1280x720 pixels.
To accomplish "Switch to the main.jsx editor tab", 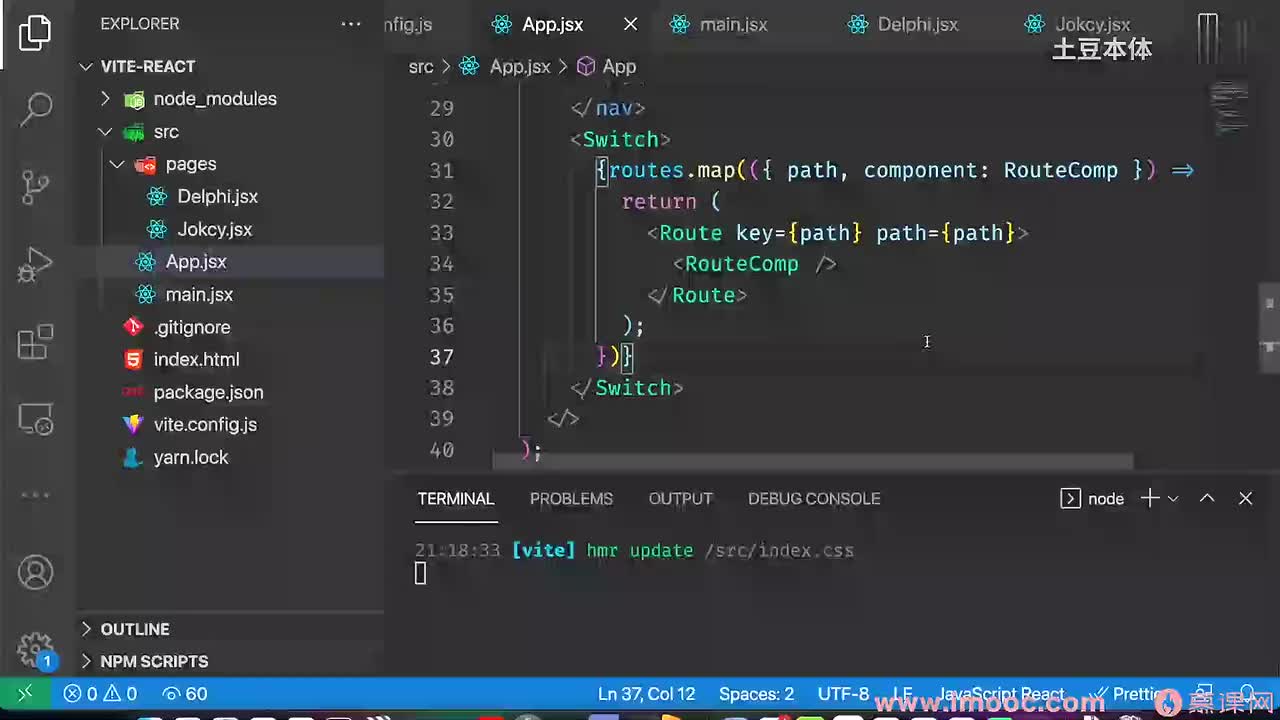I will (733, 24).
